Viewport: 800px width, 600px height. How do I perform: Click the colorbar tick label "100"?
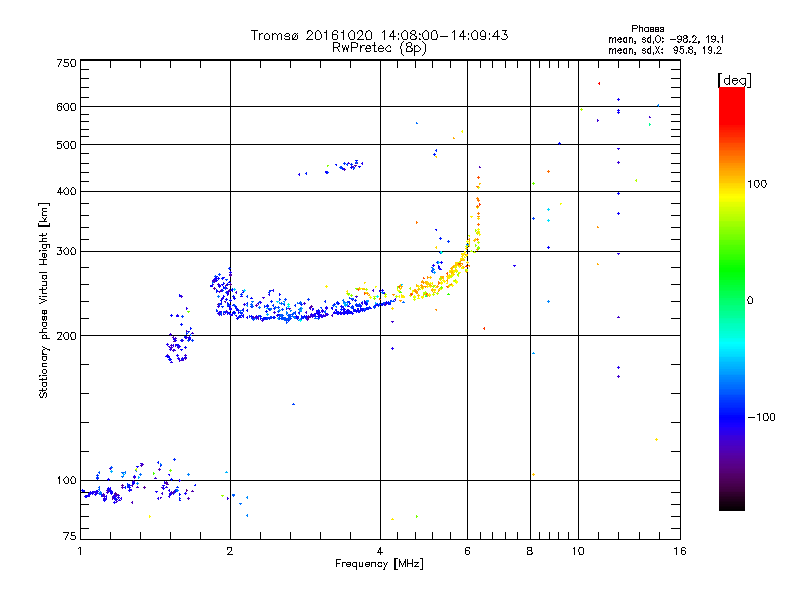(x=757, y=184)
